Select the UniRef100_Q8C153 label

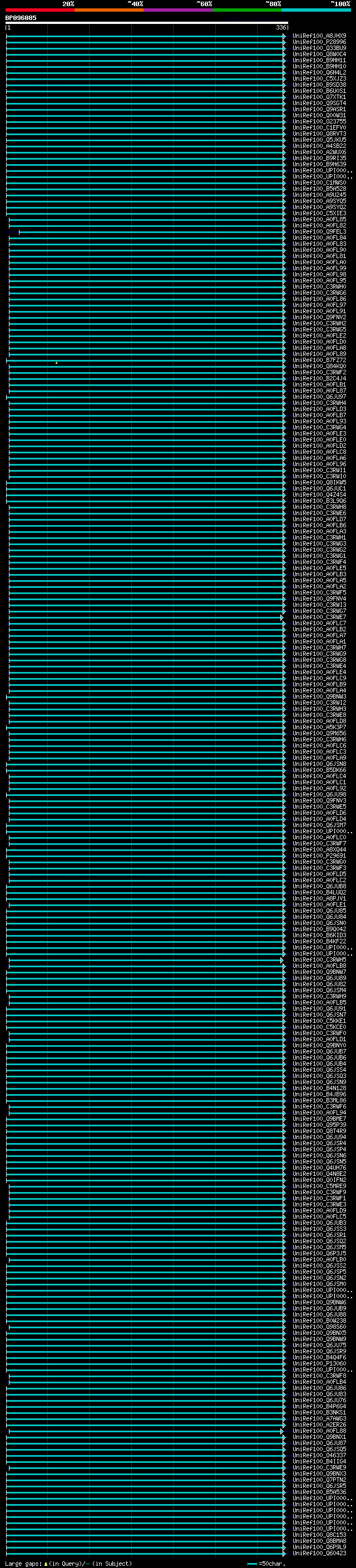[319, 1535]
